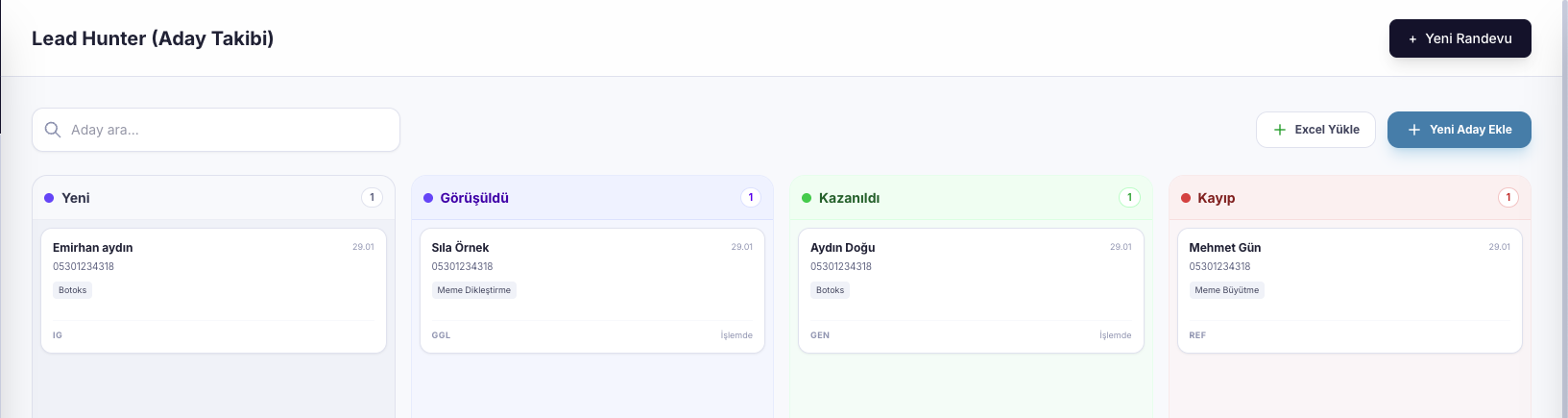1568x418 pixels.
Task: Click the plus icon on Excel Yükle
Action: pyautogui.click(x=1279, y=130)
